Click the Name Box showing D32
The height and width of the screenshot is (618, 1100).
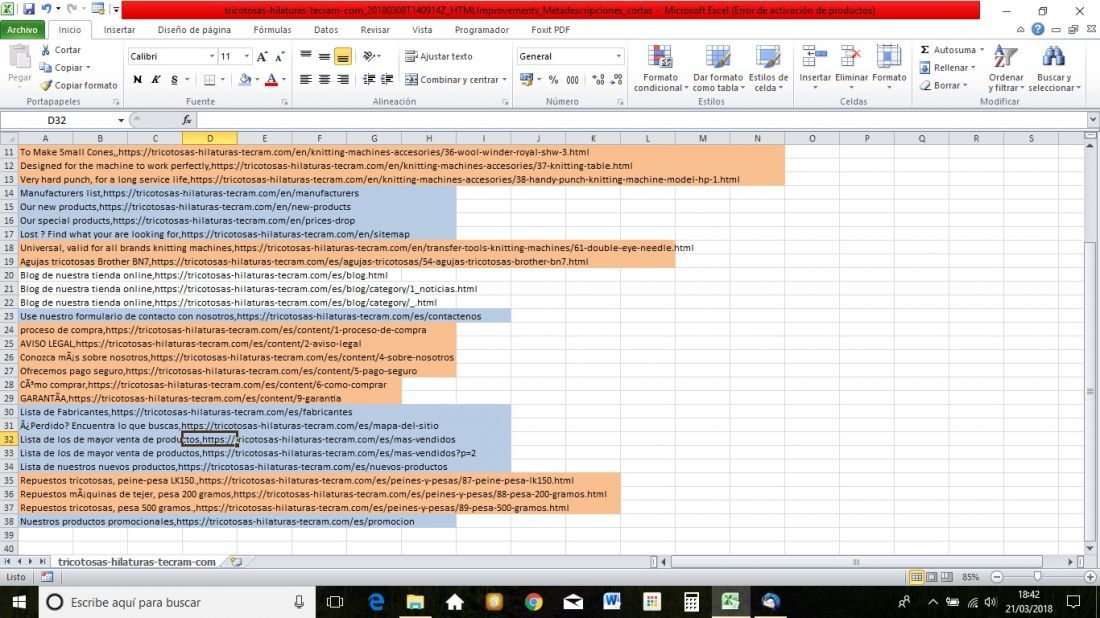[x=58, y=120]
